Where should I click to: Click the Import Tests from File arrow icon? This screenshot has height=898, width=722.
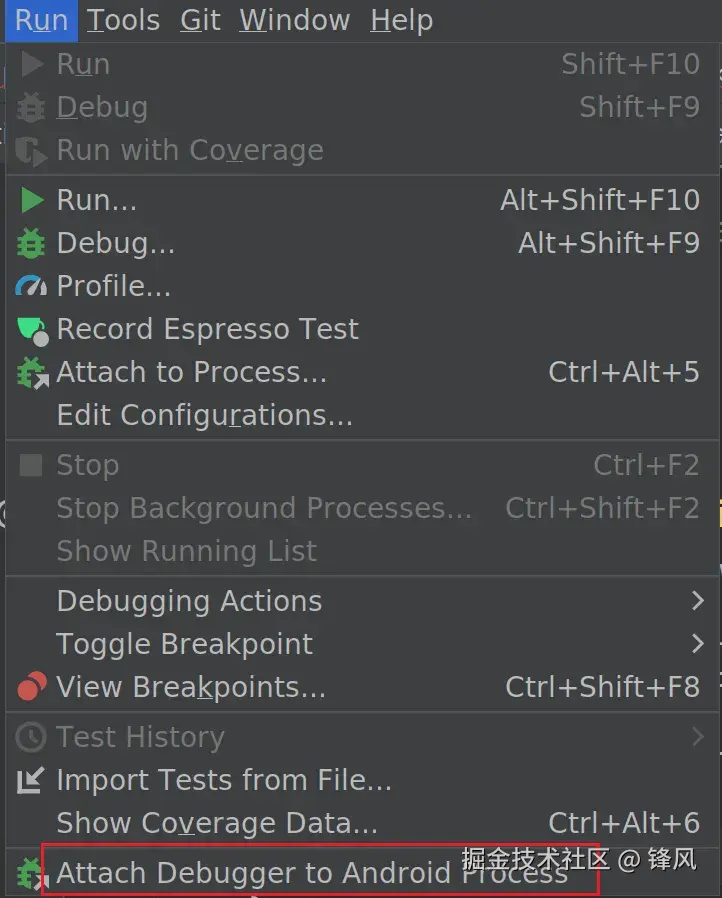click(32, 780)
